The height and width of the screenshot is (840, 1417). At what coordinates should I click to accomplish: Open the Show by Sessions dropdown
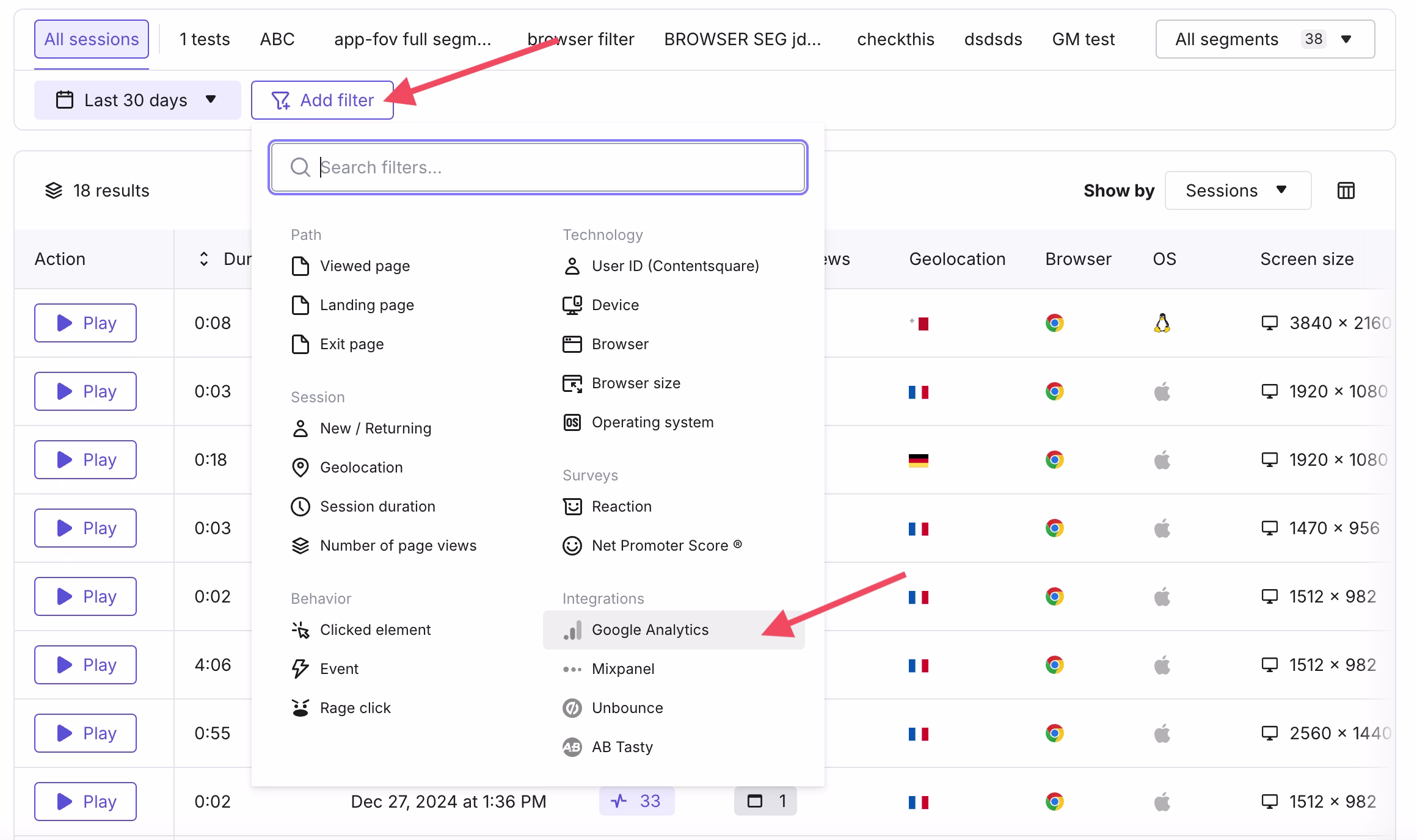(x=1237, y=190)
